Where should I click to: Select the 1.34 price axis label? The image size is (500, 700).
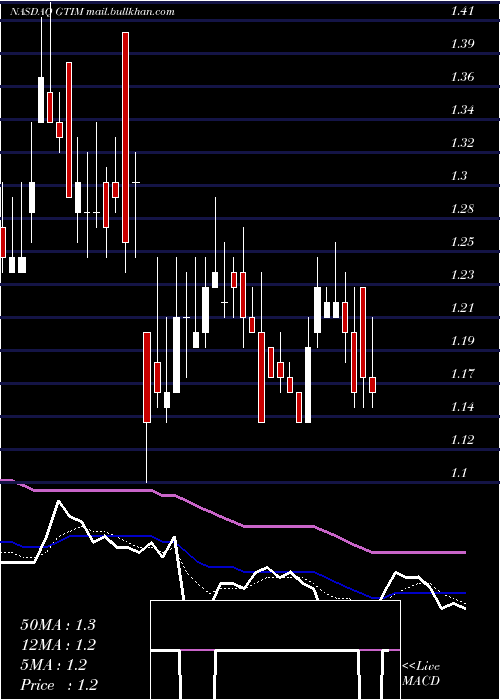click(462, 110)
